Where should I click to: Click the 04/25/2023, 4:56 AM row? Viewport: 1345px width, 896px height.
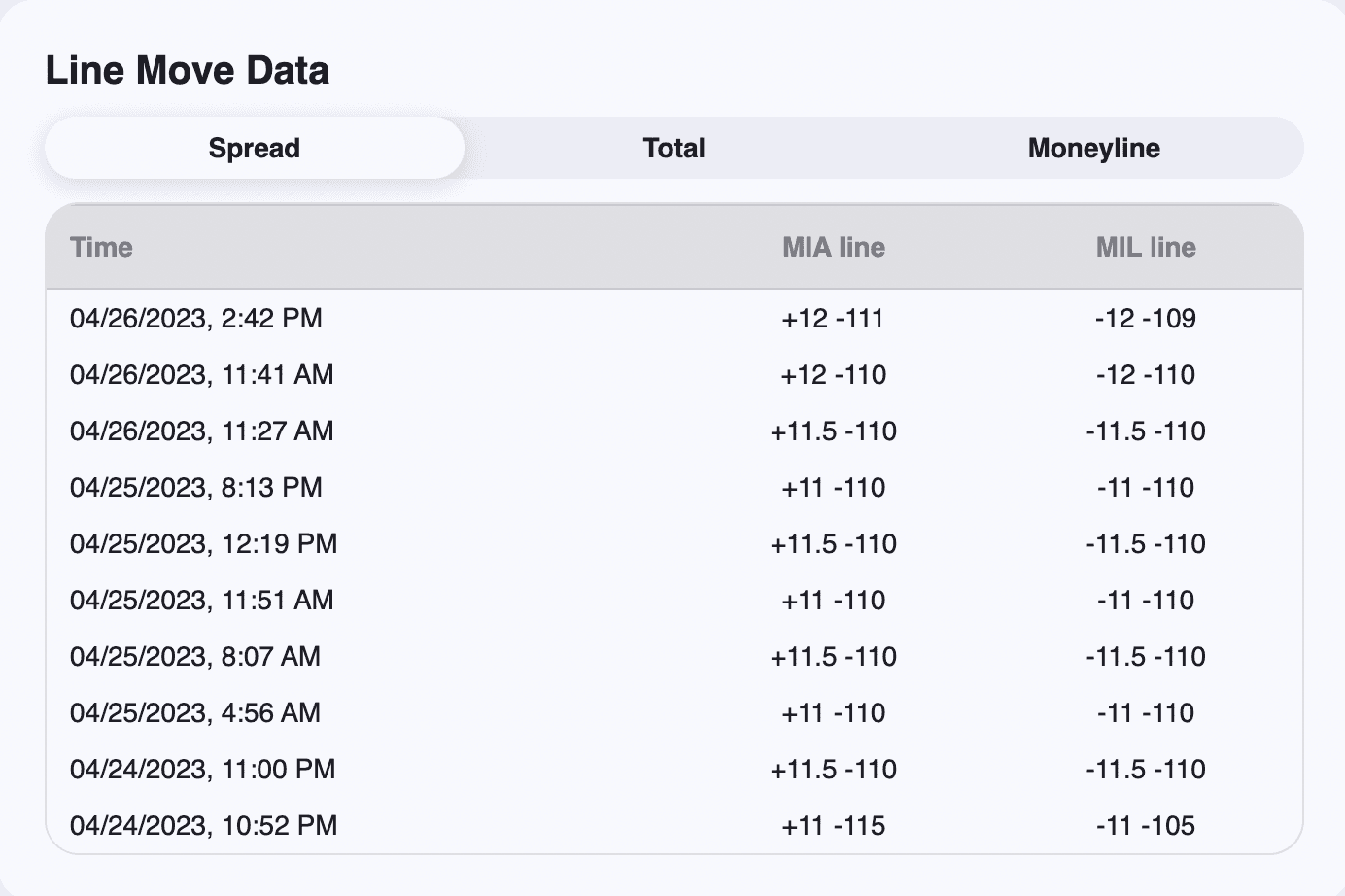(195, 713)
